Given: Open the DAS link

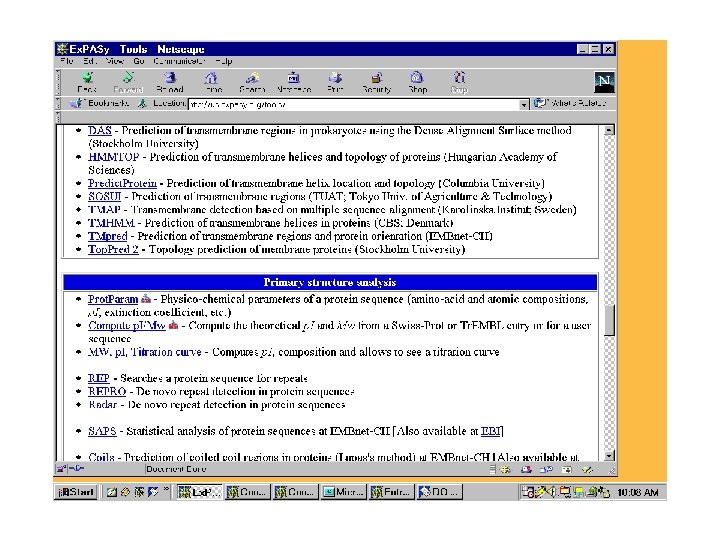Looking at the screenshot, I should tap(100, 130).
